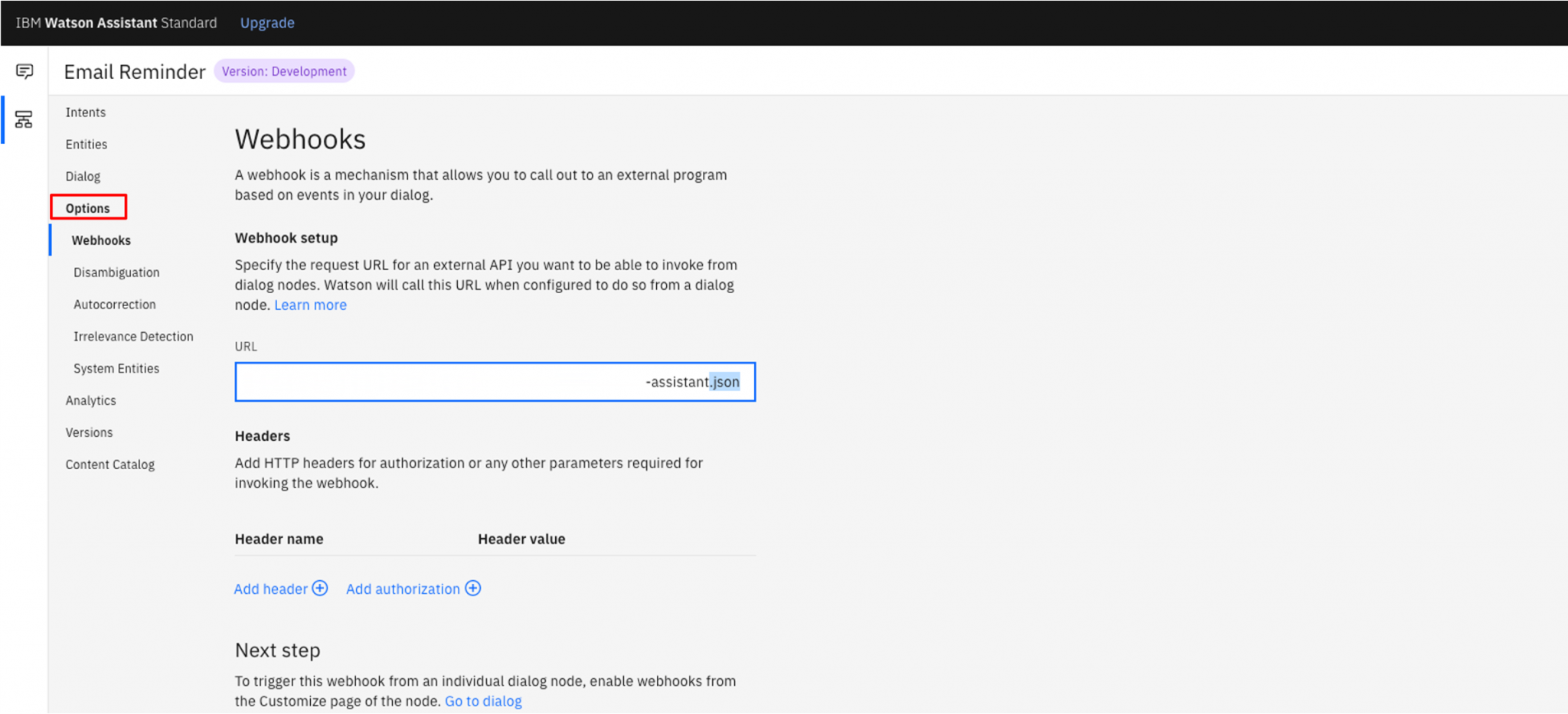Screen dimensions: 1568x714
Task: Select Options in the sidebar
Action: (x=88, y=207)
